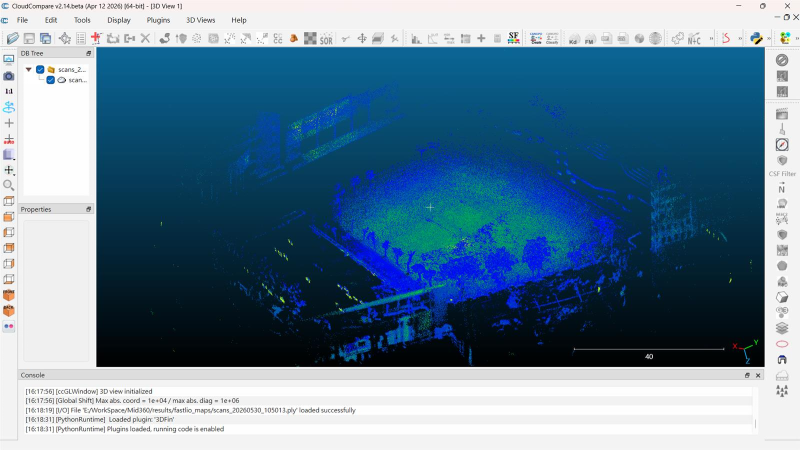800x450 pixels.
Task: Uncheck the scans_2... folder checkbox
Action: (40, 69)
